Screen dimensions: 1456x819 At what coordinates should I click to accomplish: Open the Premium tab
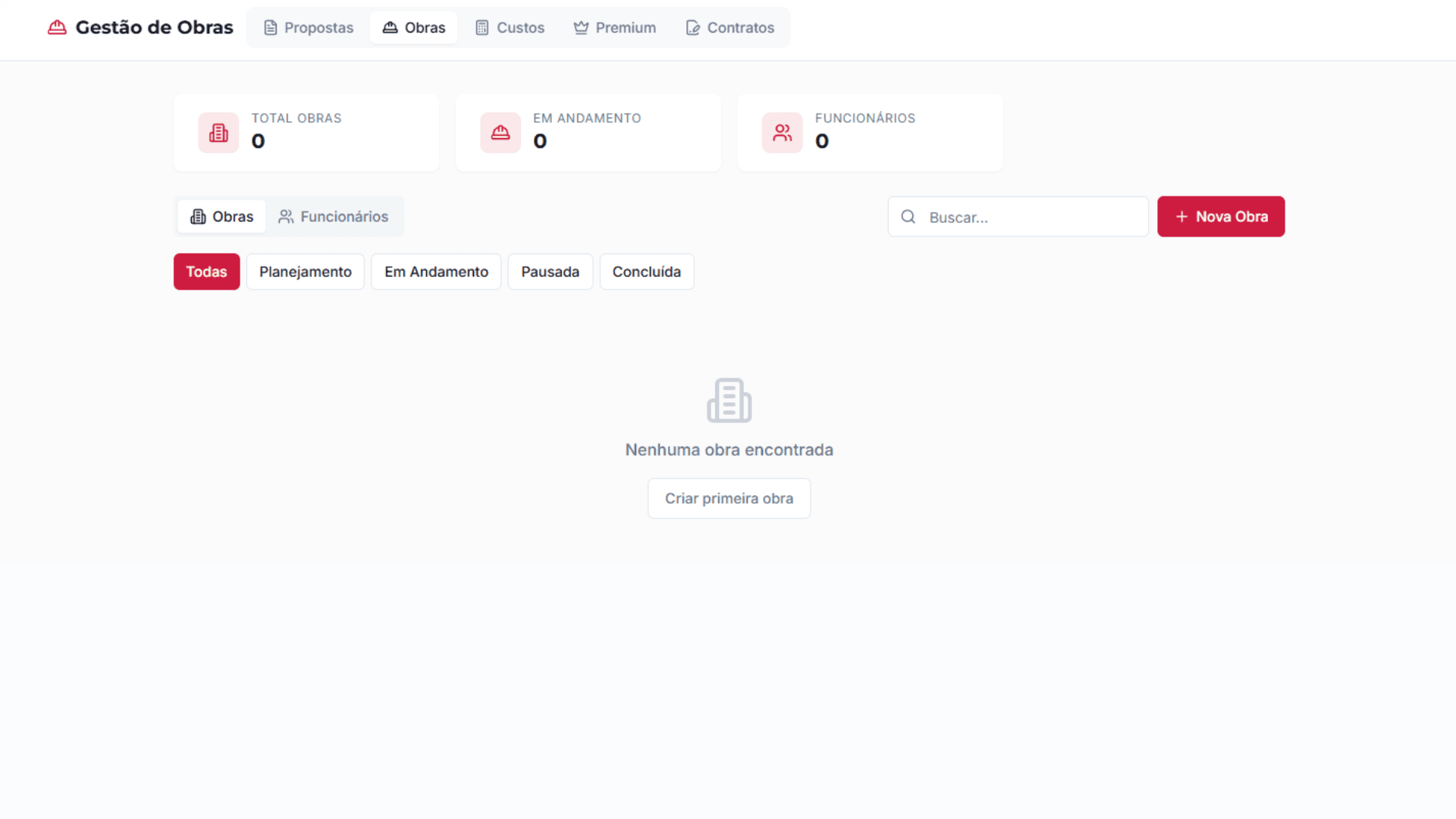pyautogui.click(x=614, y=27)
